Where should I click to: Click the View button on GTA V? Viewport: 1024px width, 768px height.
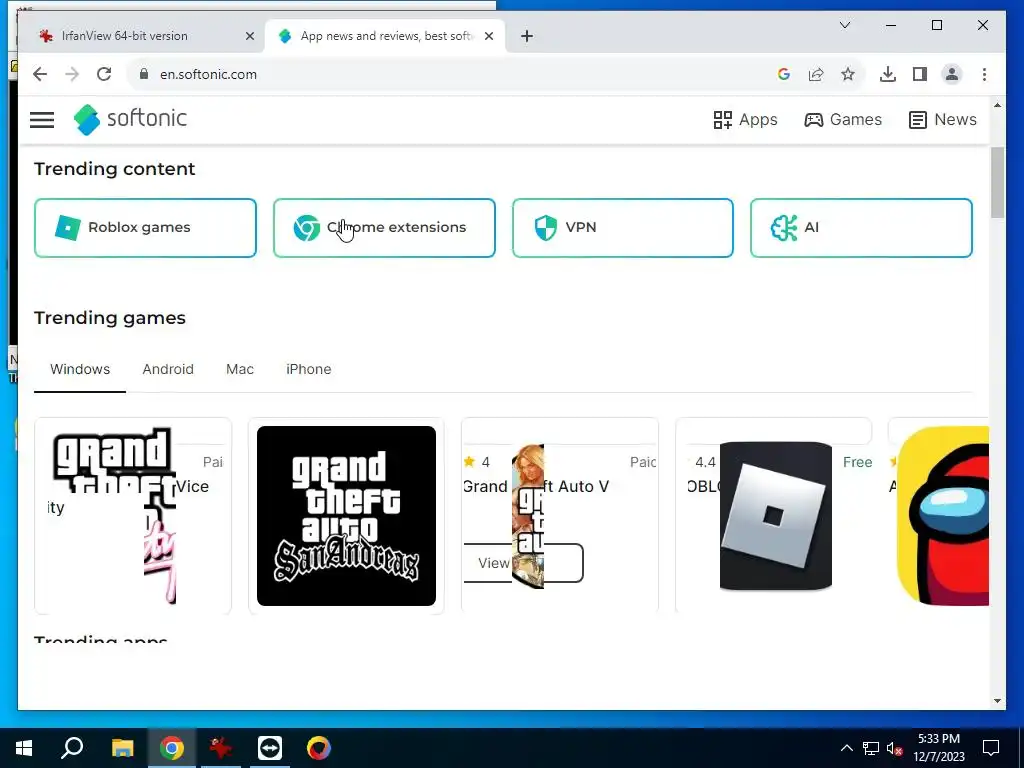pos(522,563)
